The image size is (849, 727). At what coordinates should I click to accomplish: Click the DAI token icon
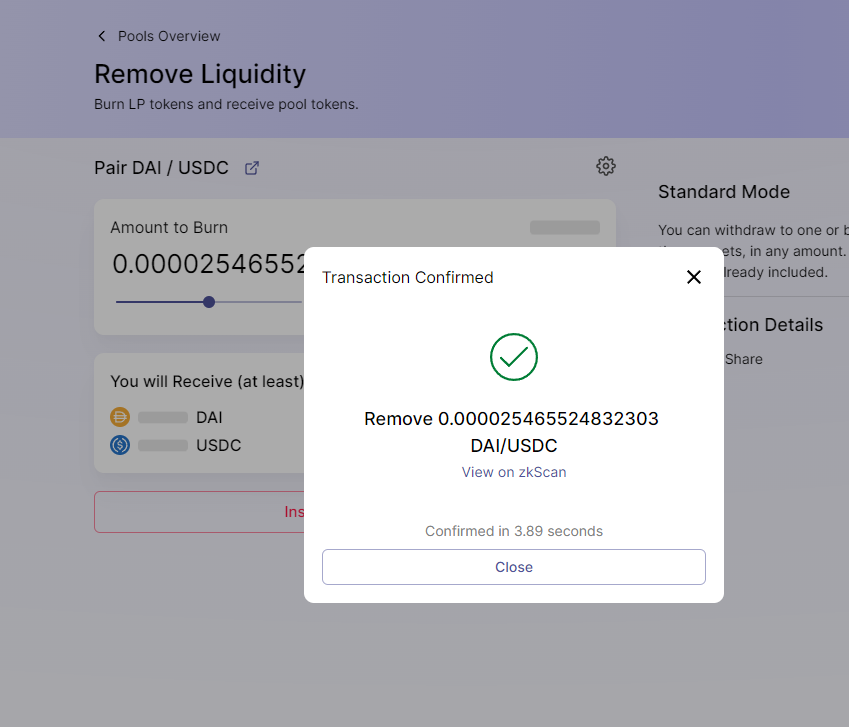click(x=120, y=417)
